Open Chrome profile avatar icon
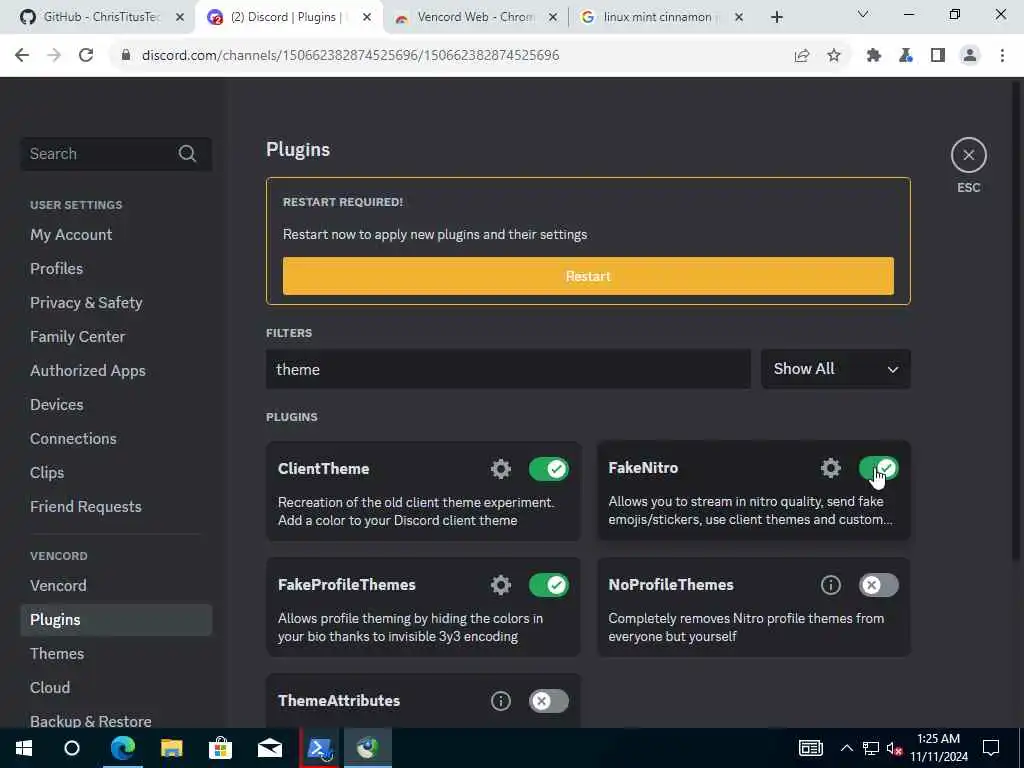Image resolution: width=1024 pixels, height=768 pixels. (970, 56)
